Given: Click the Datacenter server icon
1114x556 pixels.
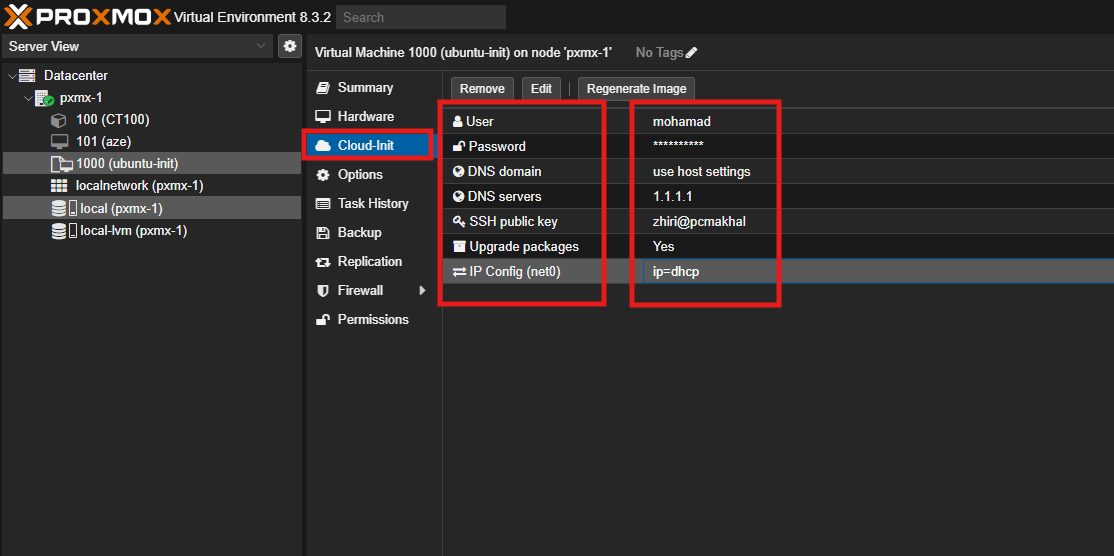Looking at the screenshot, I should (27, 75).
